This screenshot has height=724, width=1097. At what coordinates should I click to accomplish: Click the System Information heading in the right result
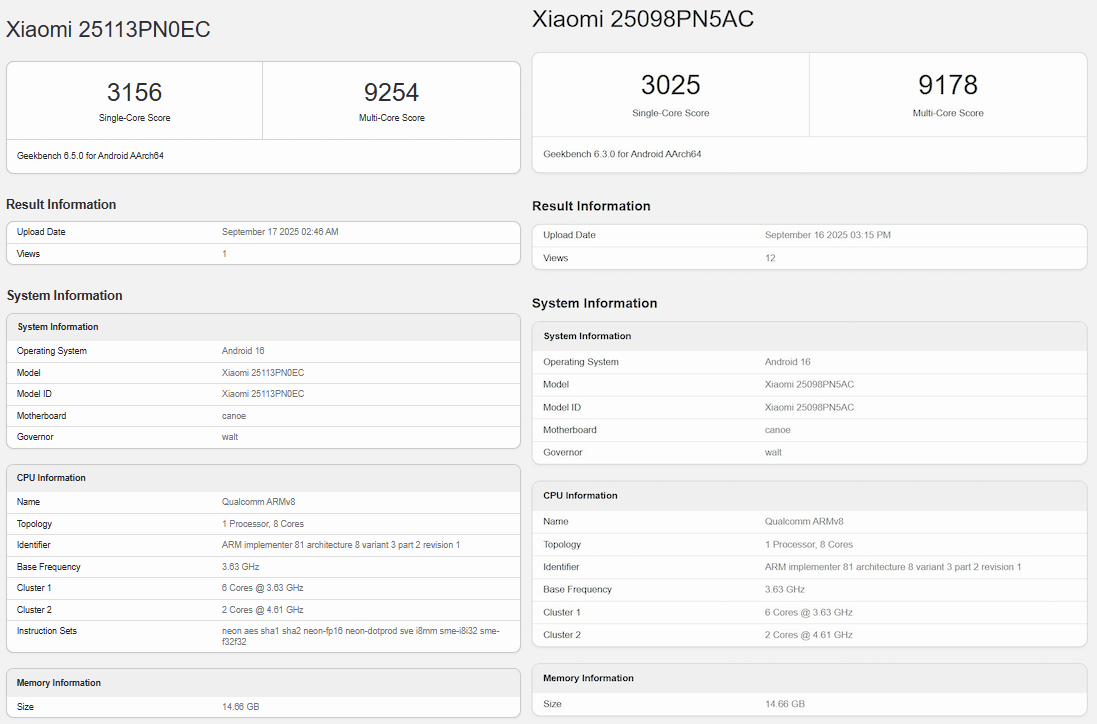tap(594, 303)
